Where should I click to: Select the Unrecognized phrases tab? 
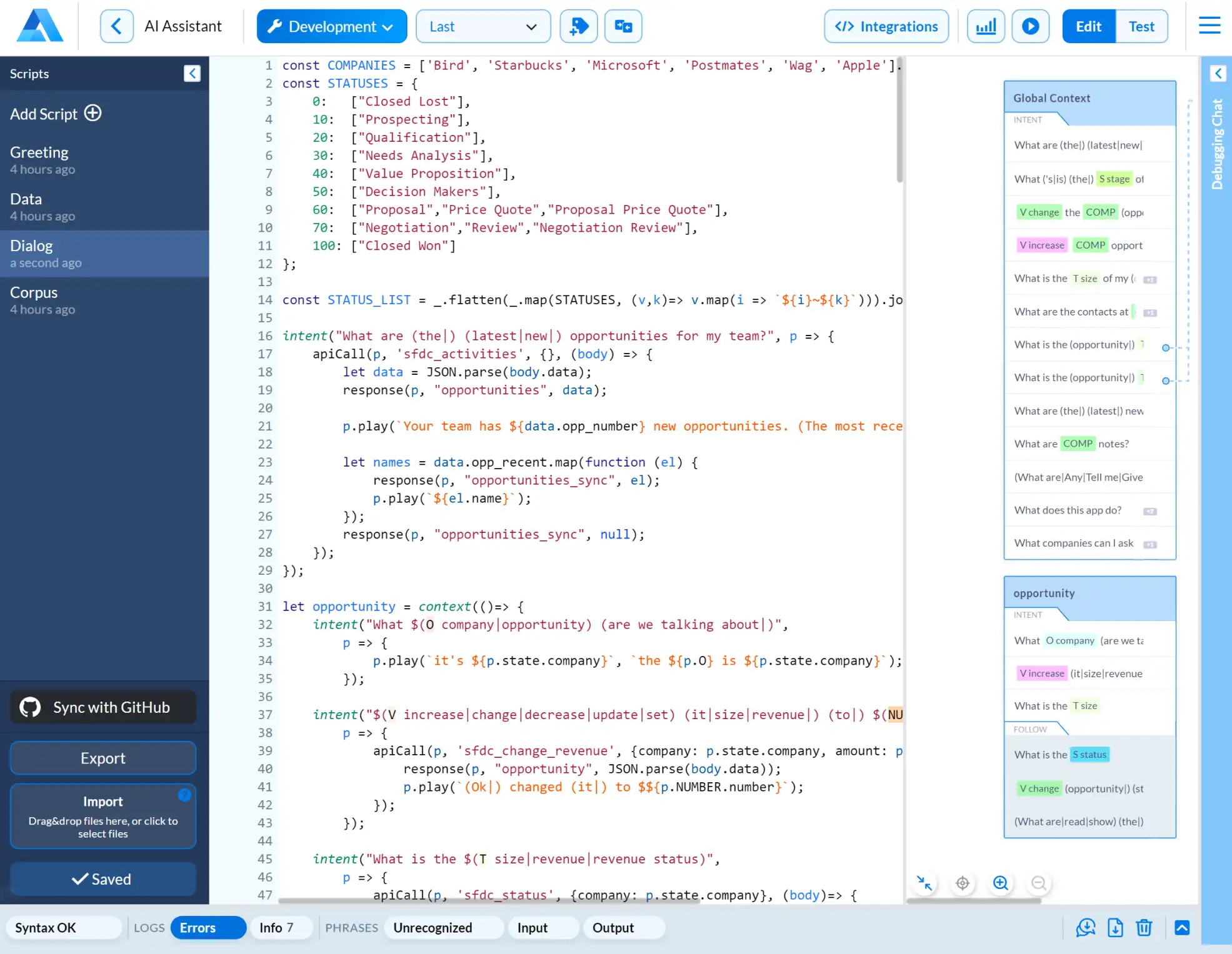(433, 928)
